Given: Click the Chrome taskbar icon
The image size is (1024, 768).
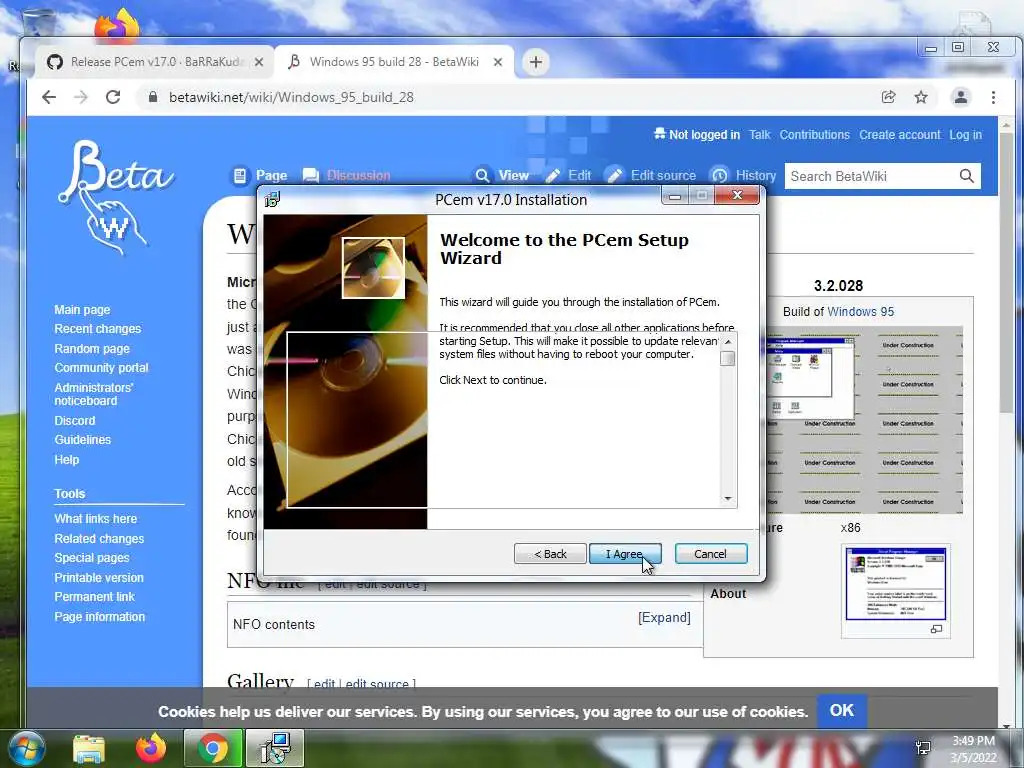Looking at the screenshot, I should [213, 748].
